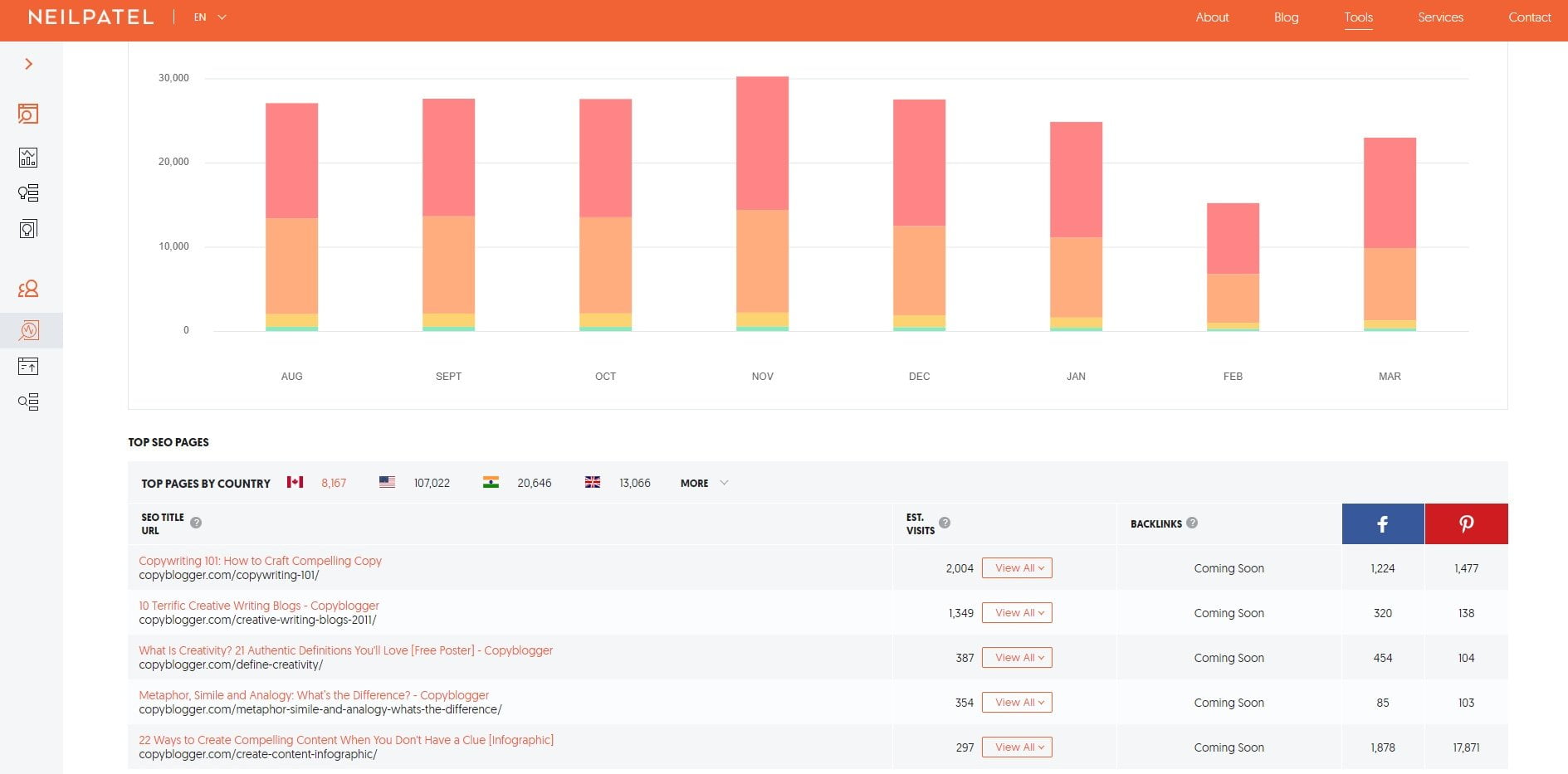Open Copywriting 101 page link
The image size is (1568, 774).
point(260,561)
